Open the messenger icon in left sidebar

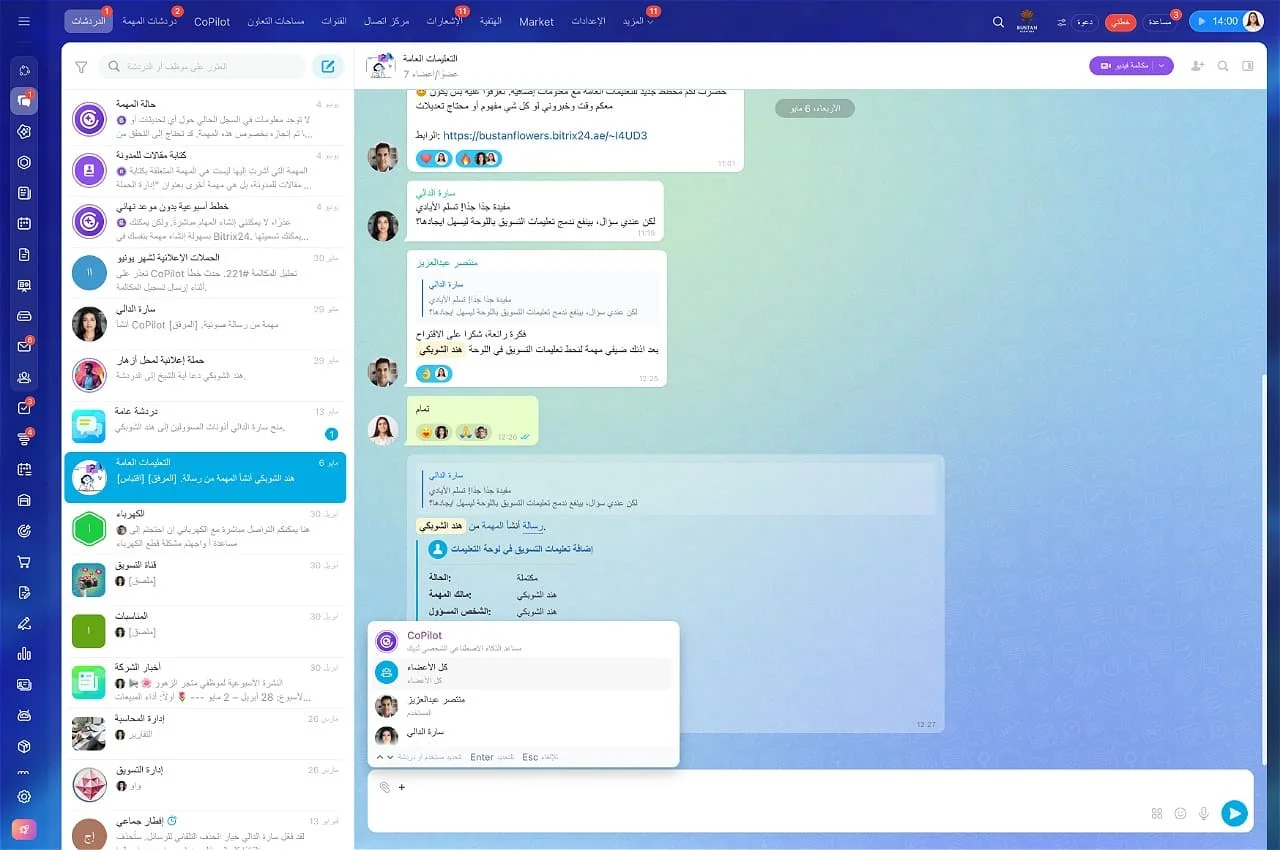(24, 100)
